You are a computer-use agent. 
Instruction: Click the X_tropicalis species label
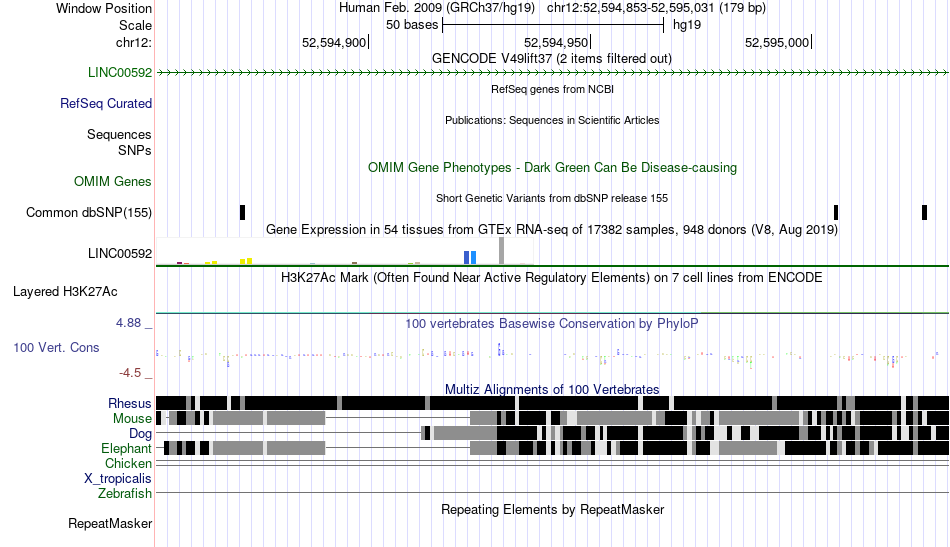(x=118, y=479)
